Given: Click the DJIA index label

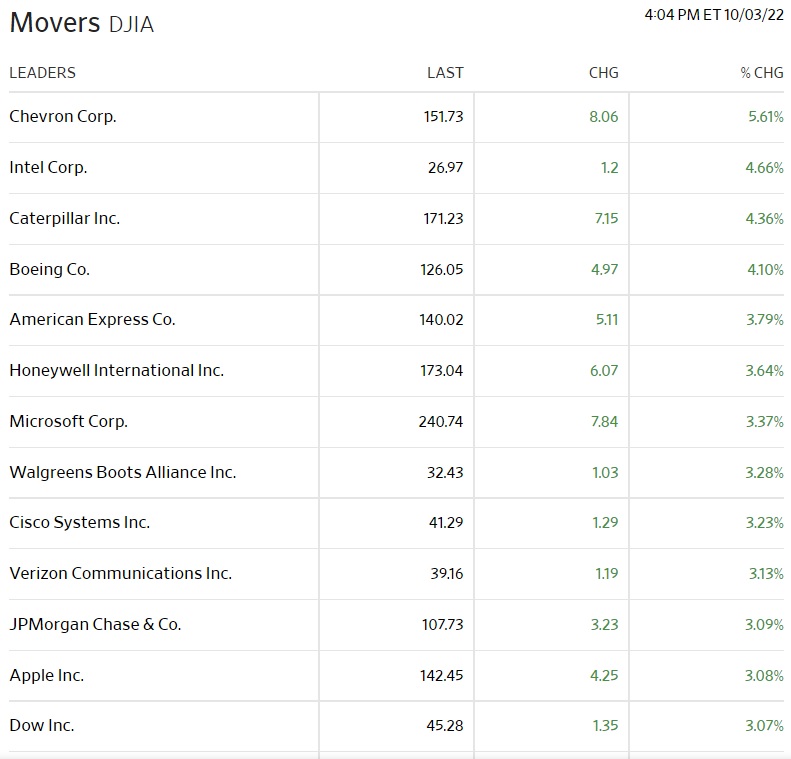Looking at the screenshot, I should (x=131, y=24).
